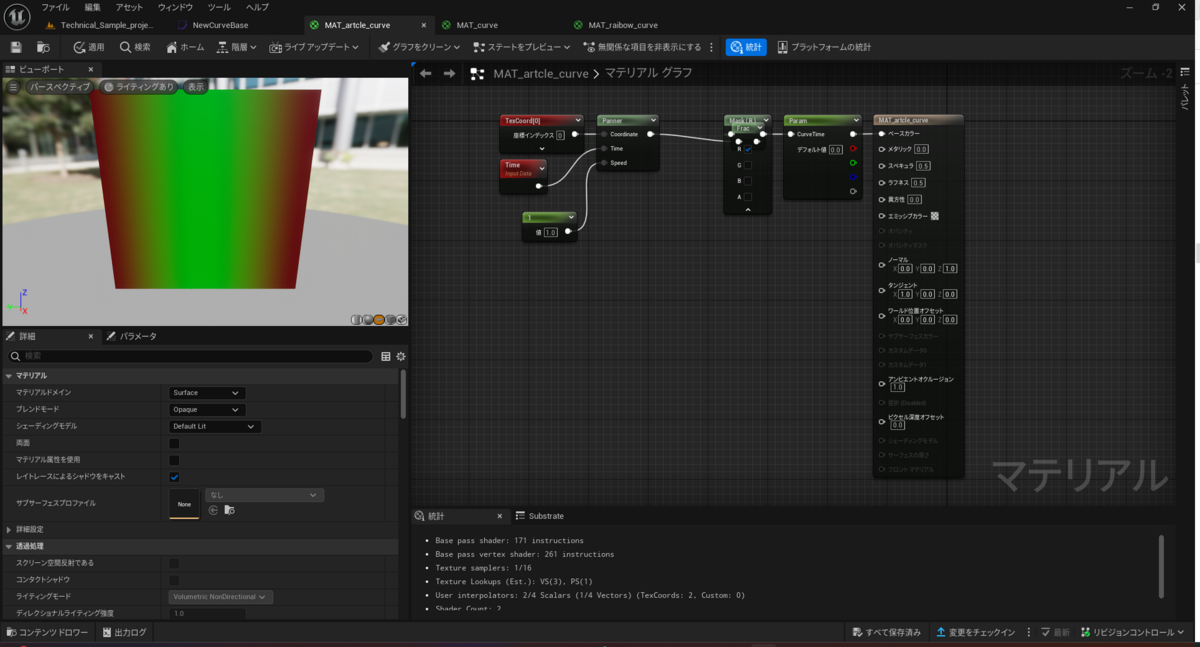Open コンテンツ ドロワー in the bottom bar
This screenshot has width=1200, height=647.
pos(48,632)
